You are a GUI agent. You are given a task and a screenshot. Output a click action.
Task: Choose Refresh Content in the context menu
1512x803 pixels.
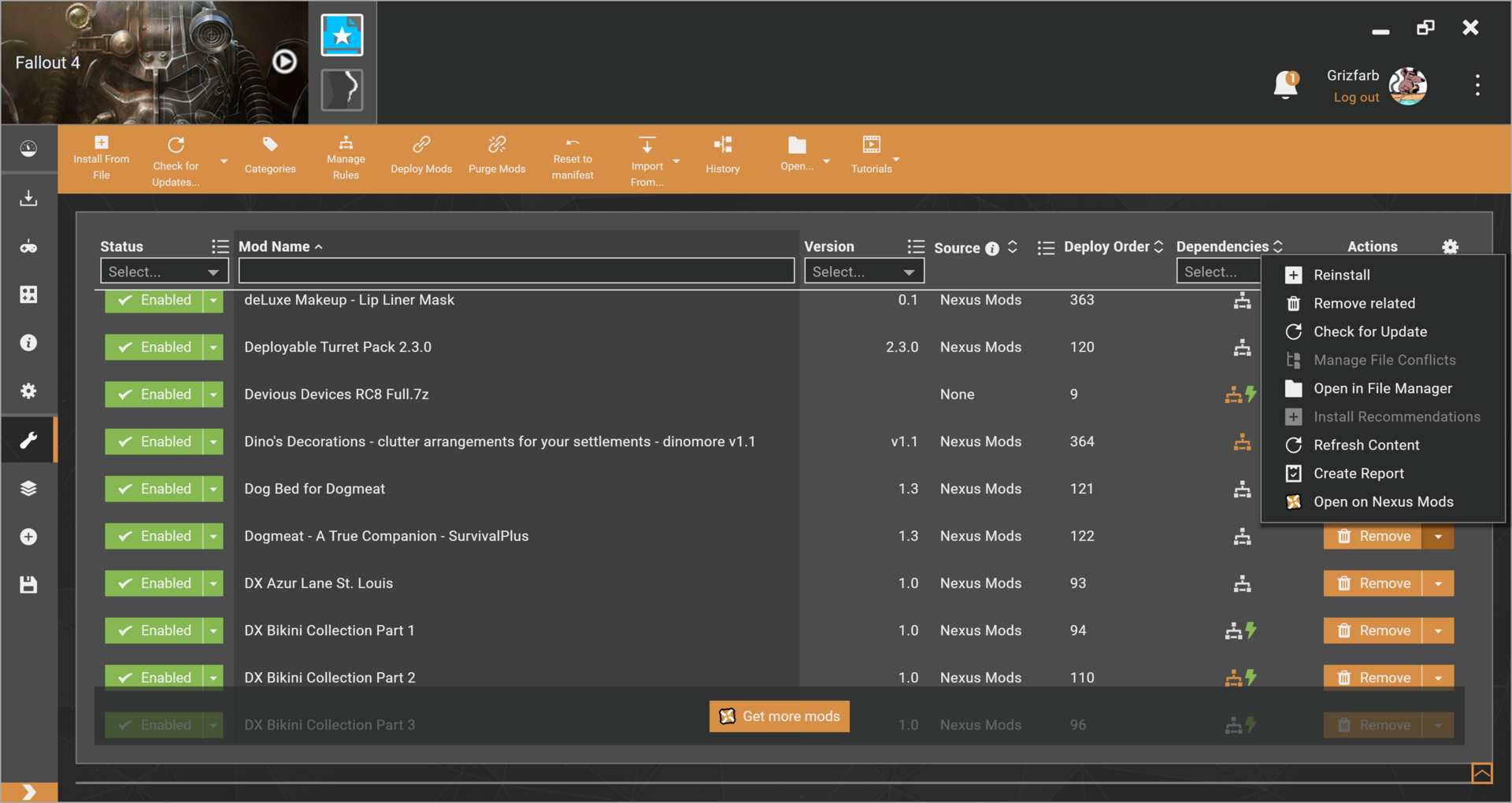coord(1383,445)
